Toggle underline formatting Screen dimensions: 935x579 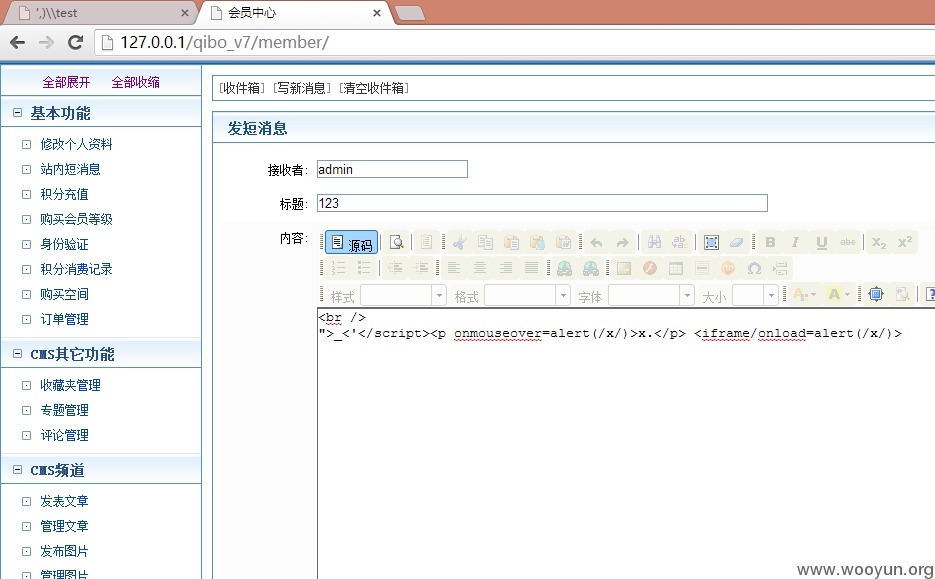click(x=822, y=242)
